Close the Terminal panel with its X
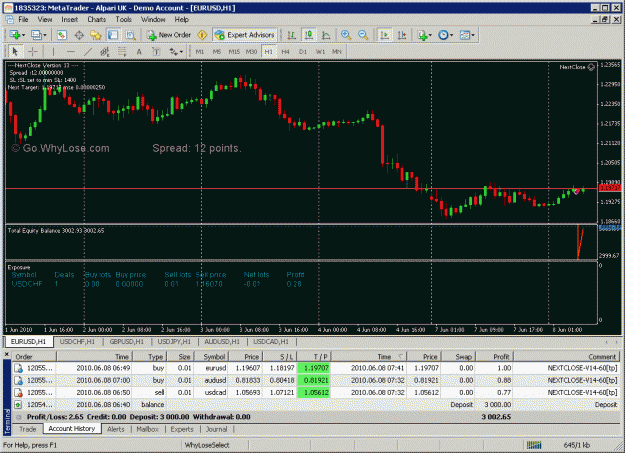This screenshot has height=453, width=625. click(x=6, y=354)
